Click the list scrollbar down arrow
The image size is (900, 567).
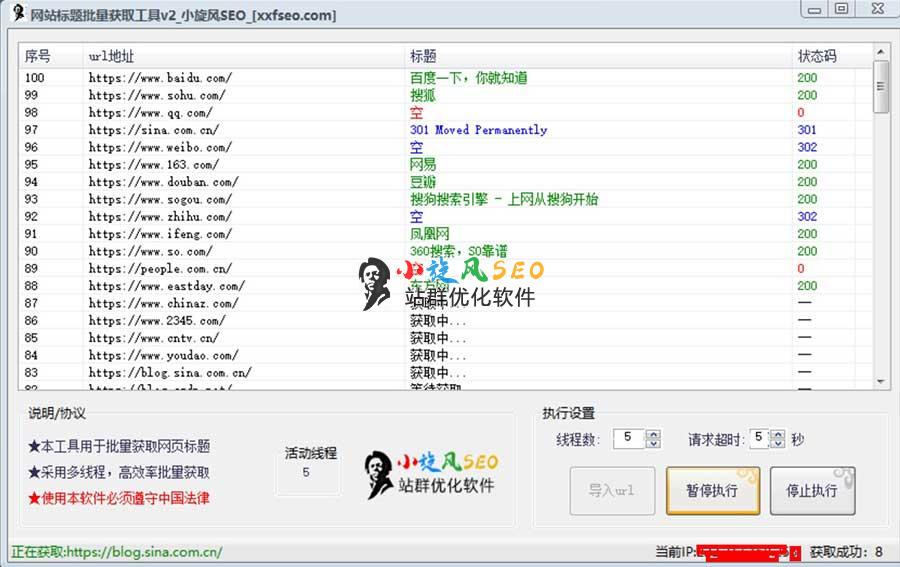click(x=880, y=382)
